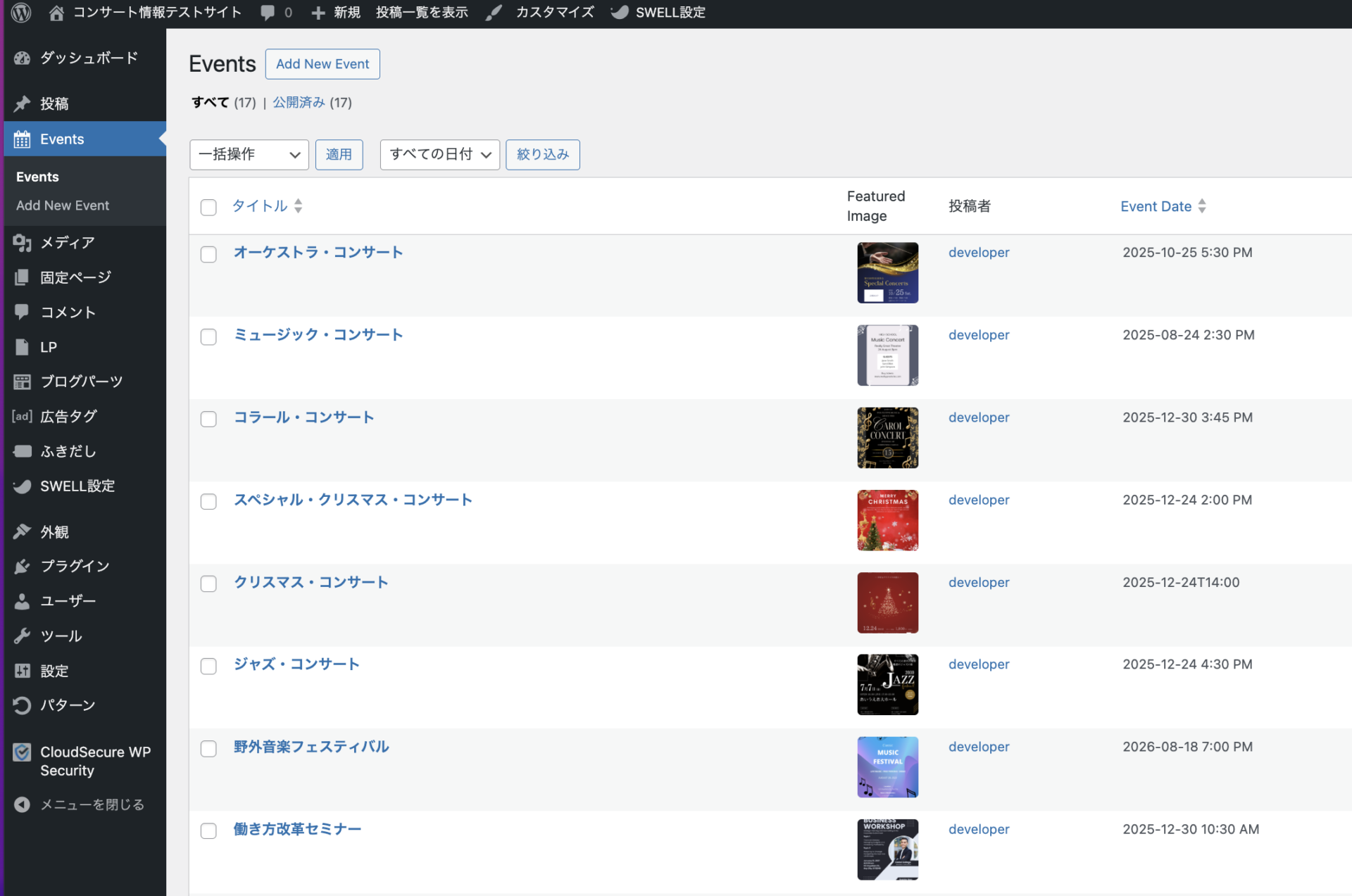Check the box for オーケストラ・コンサート
This screenshot has height=896, width=1352.
[x=208, y=254]
